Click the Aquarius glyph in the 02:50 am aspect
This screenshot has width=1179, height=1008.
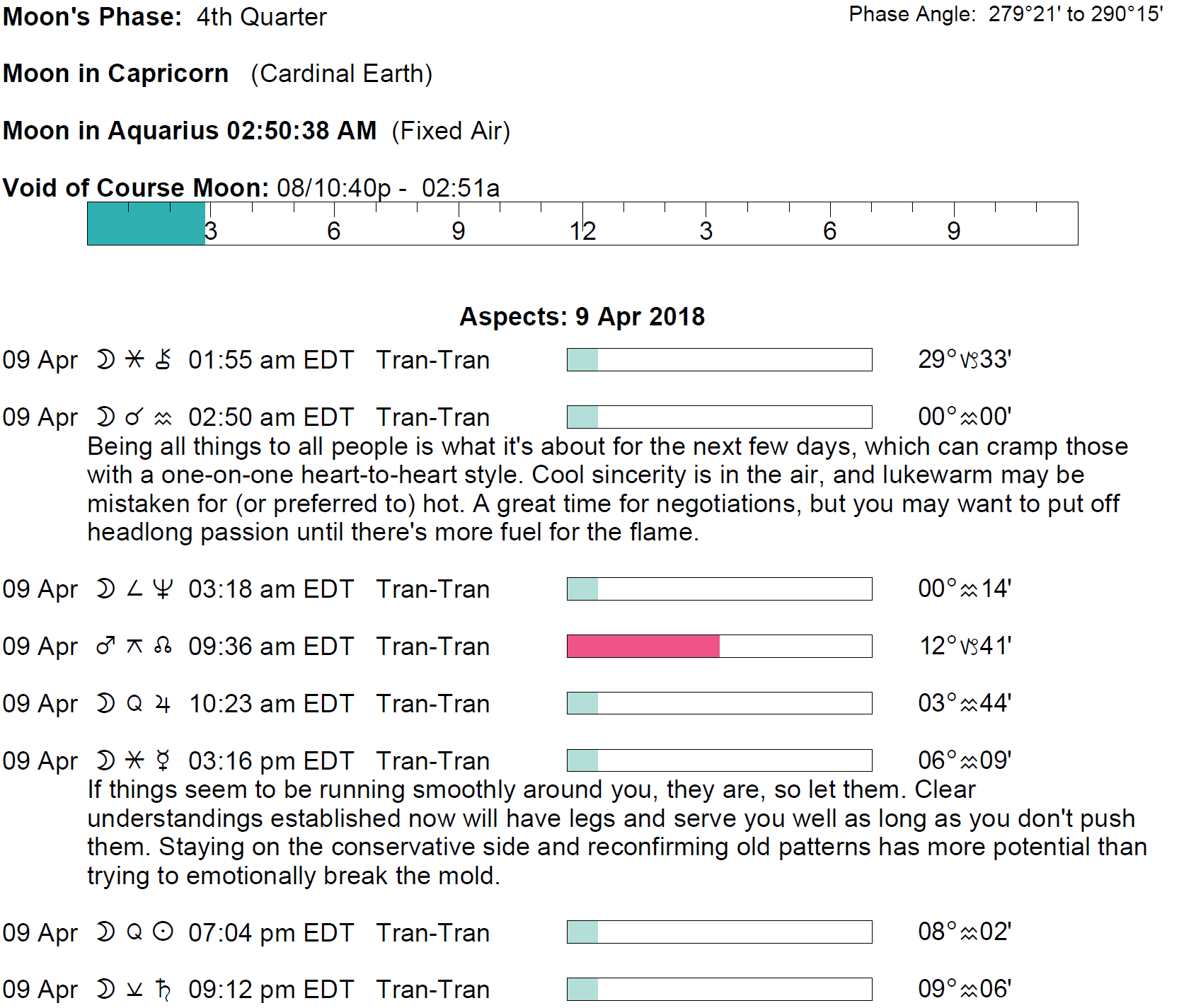(x=163, y=418)
